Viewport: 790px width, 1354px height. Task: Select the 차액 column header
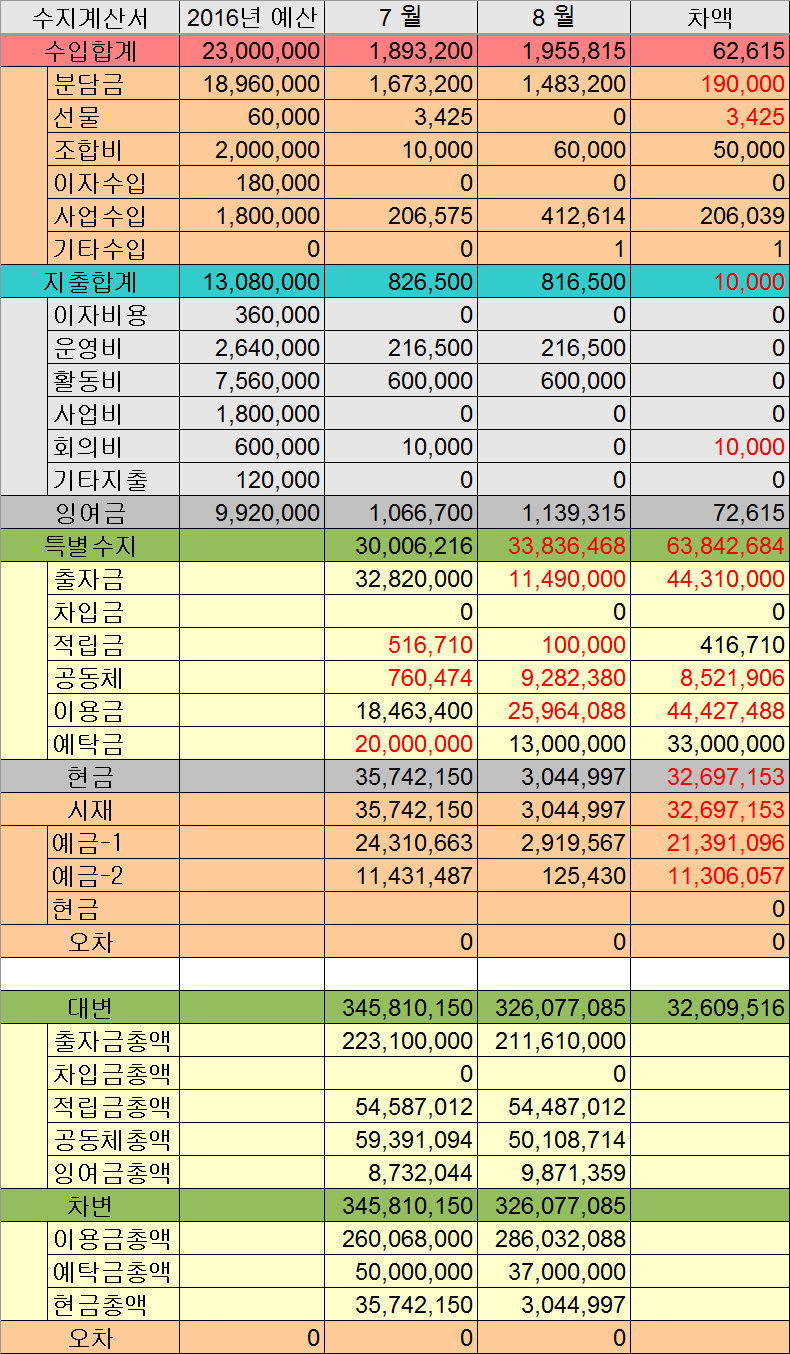click(709, 17)
